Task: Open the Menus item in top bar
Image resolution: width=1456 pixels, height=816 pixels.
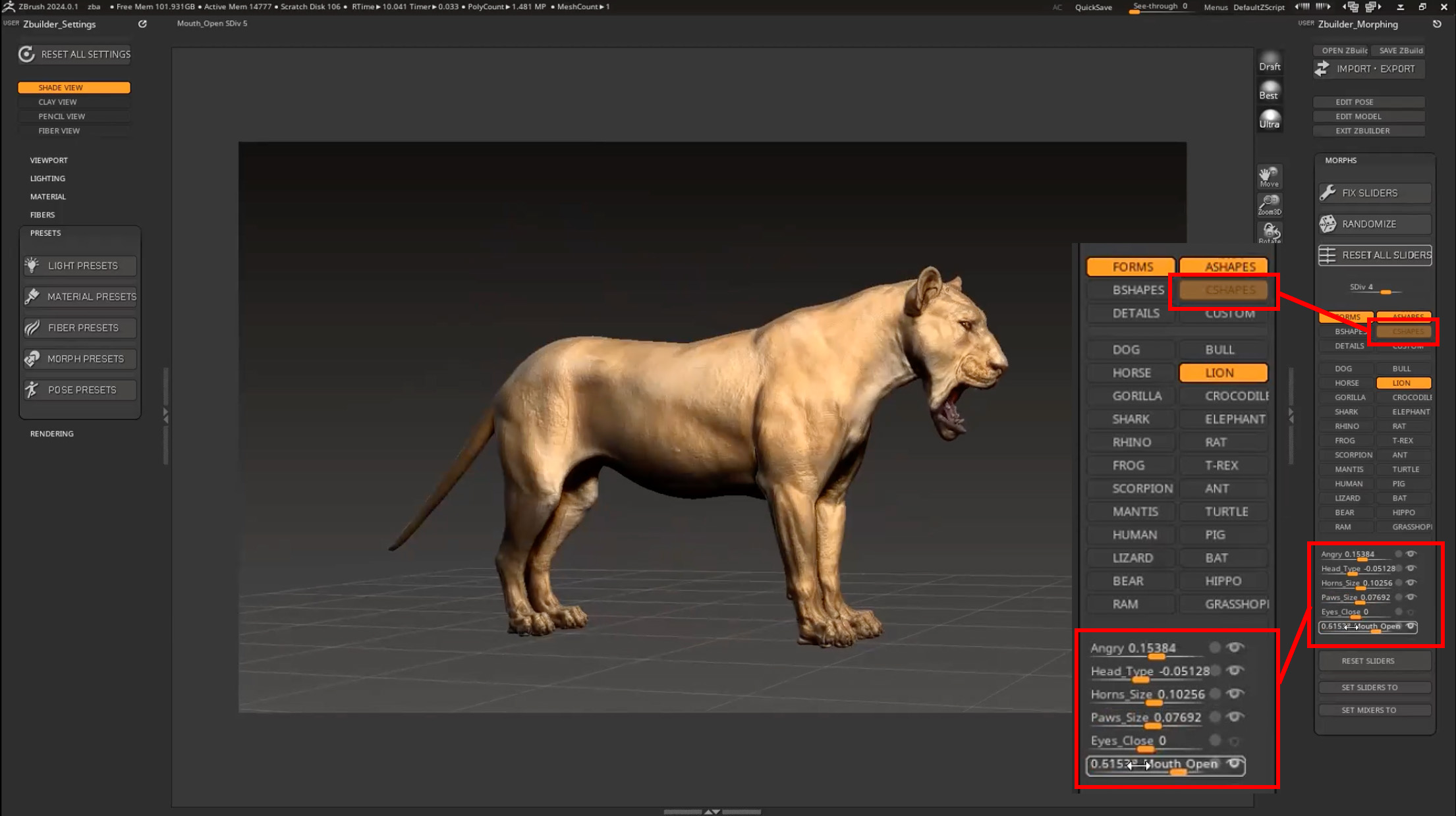Action: coord(1216,7)
